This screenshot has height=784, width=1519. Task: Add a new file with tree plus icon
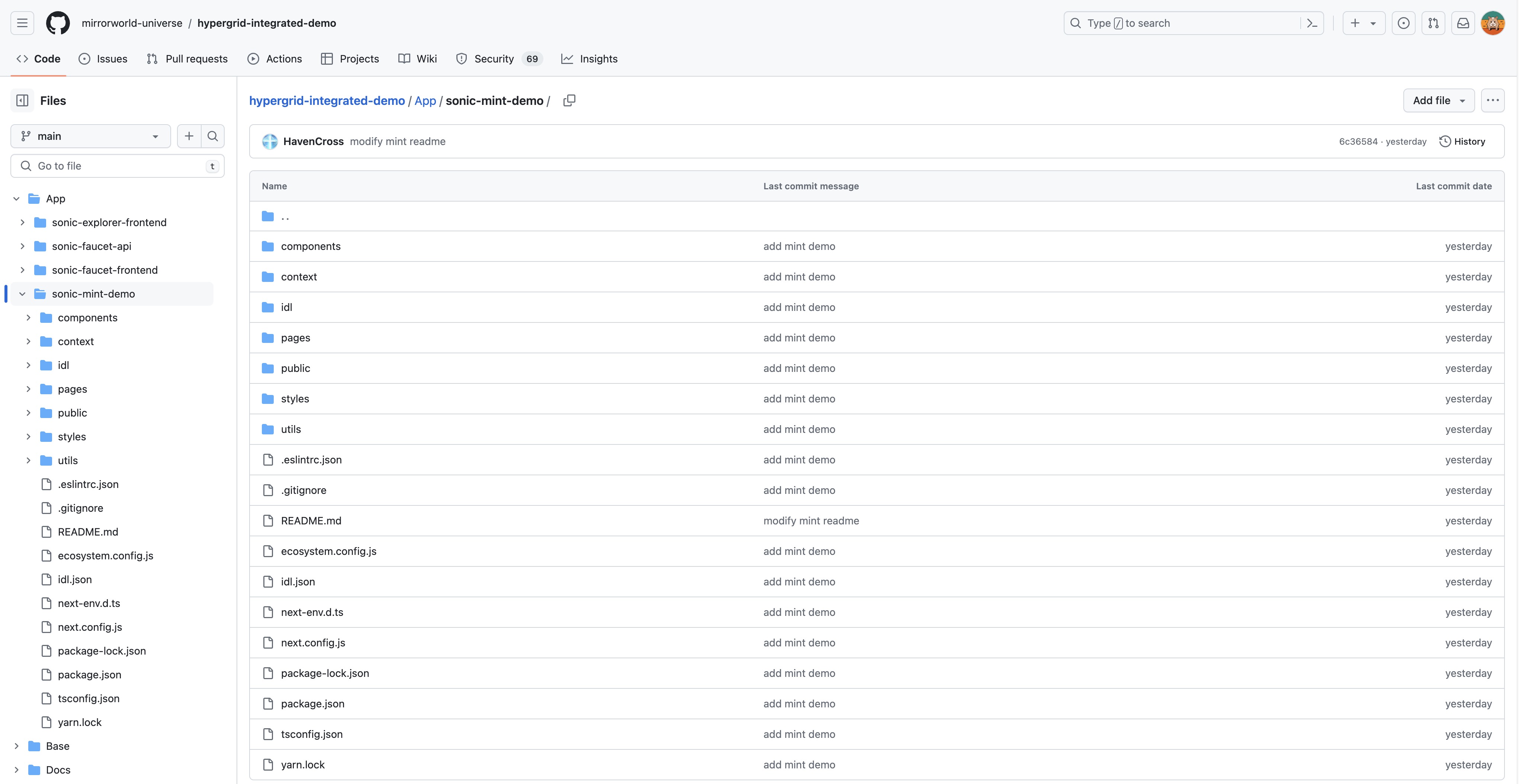tap(189, 136)
